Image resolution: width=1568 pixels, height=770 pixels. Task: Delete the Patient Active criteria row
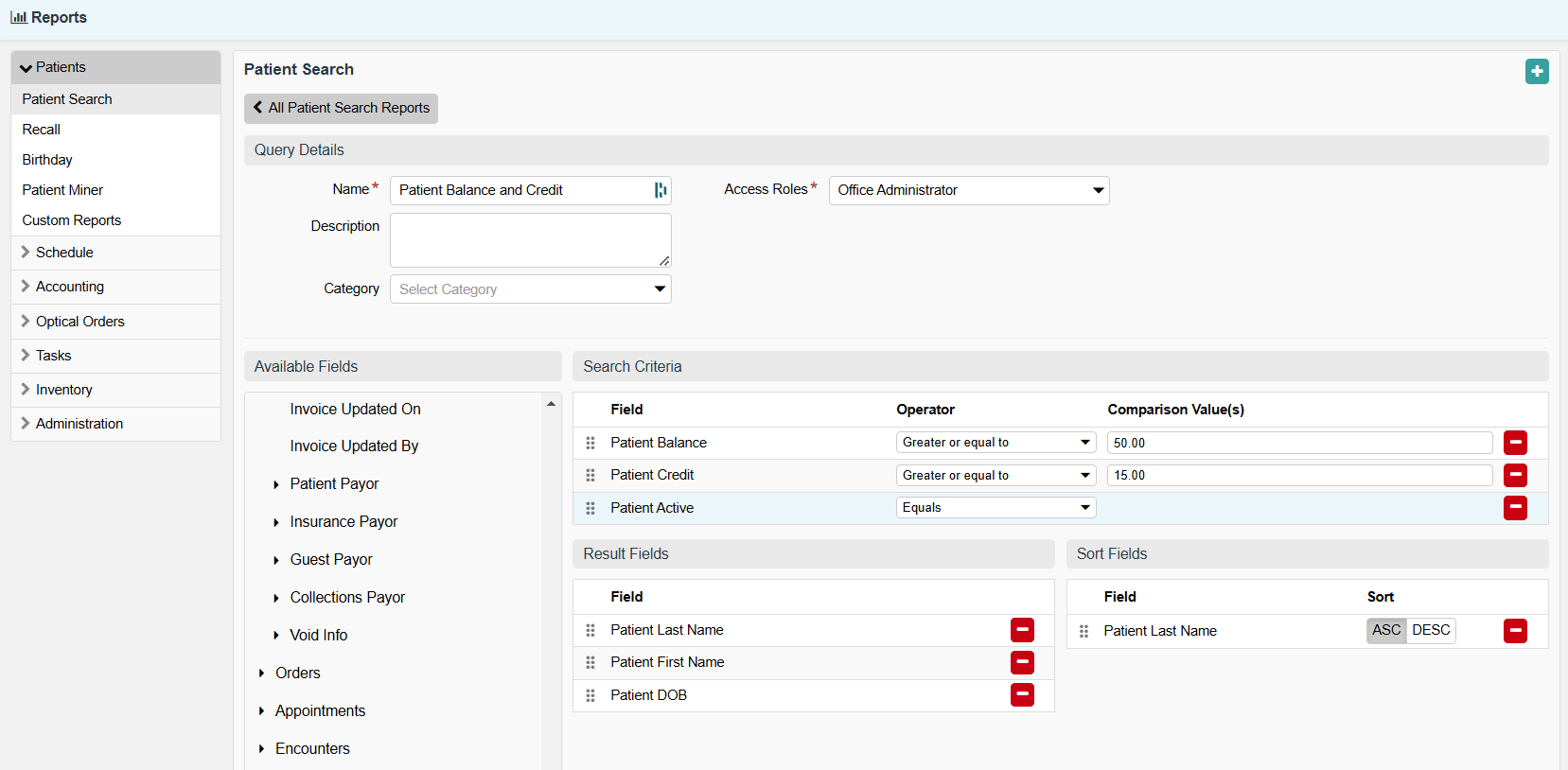(1515, 508)
